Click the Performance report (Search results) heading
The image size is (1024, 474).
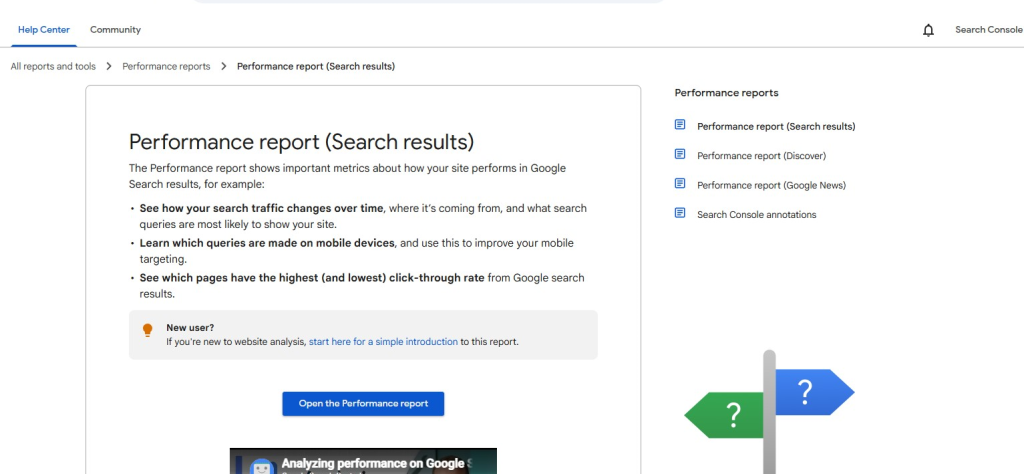(302, 142)
